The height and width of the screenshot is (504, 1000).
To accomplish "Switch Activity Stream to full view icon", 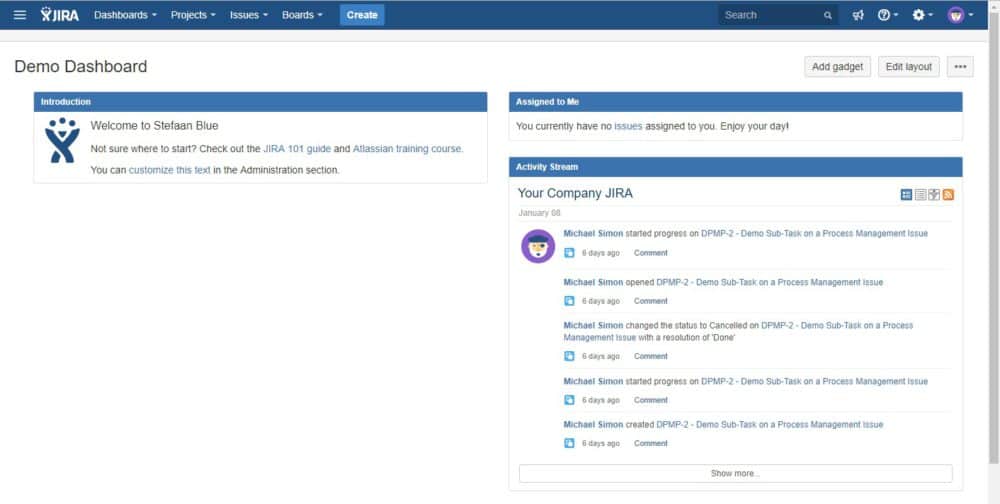I will (x=906, y=195).
